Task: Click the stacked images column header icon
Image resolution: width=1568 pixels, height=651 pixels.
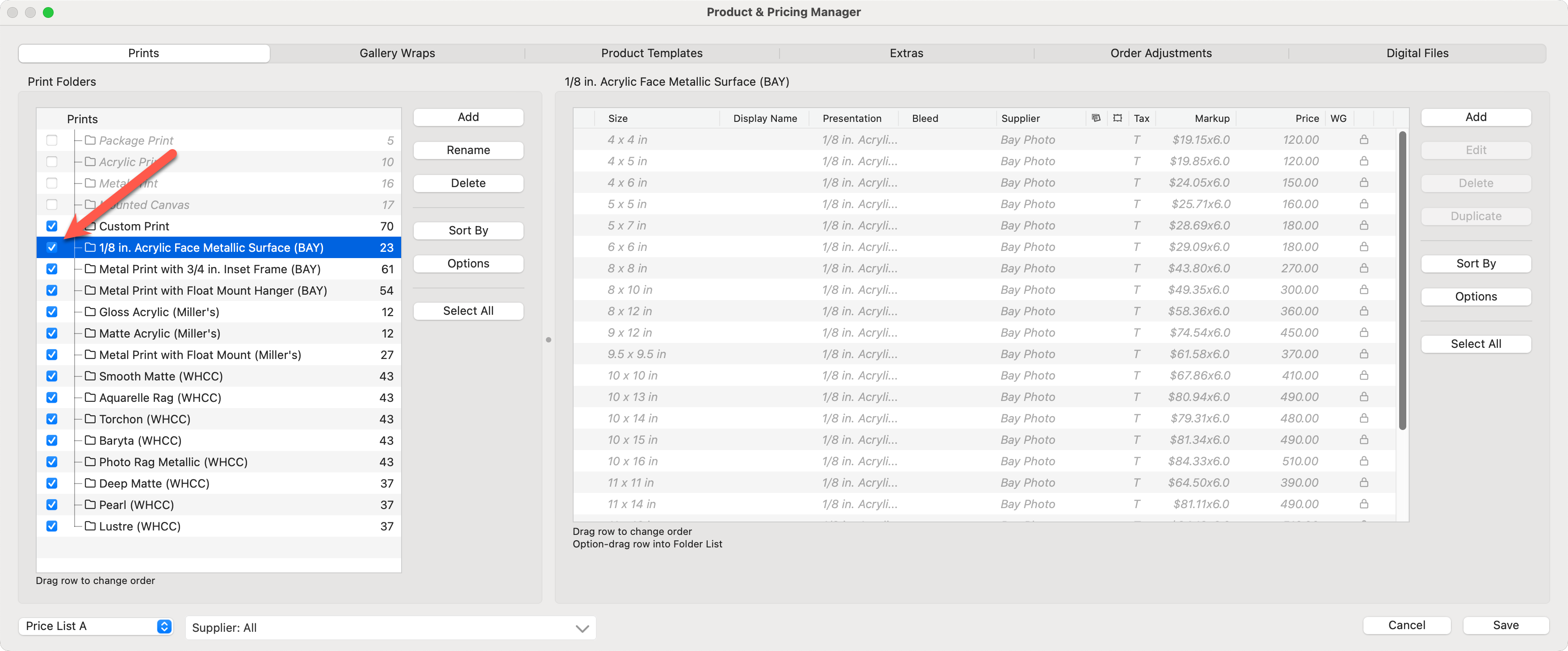Action: click(x=1096, y=118)
